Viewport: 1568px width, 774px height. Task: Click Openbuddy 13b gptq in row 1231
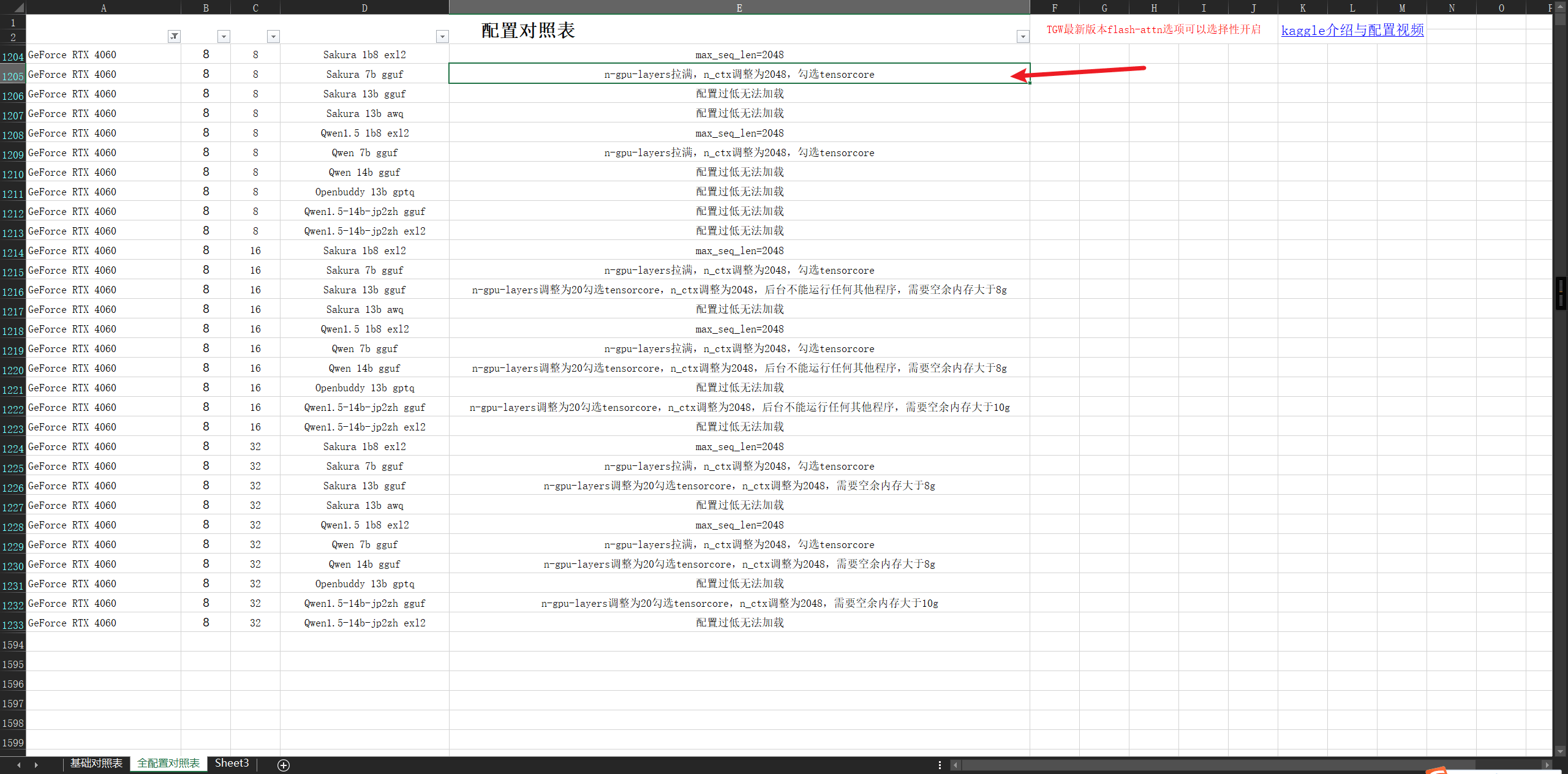(364, 584)
